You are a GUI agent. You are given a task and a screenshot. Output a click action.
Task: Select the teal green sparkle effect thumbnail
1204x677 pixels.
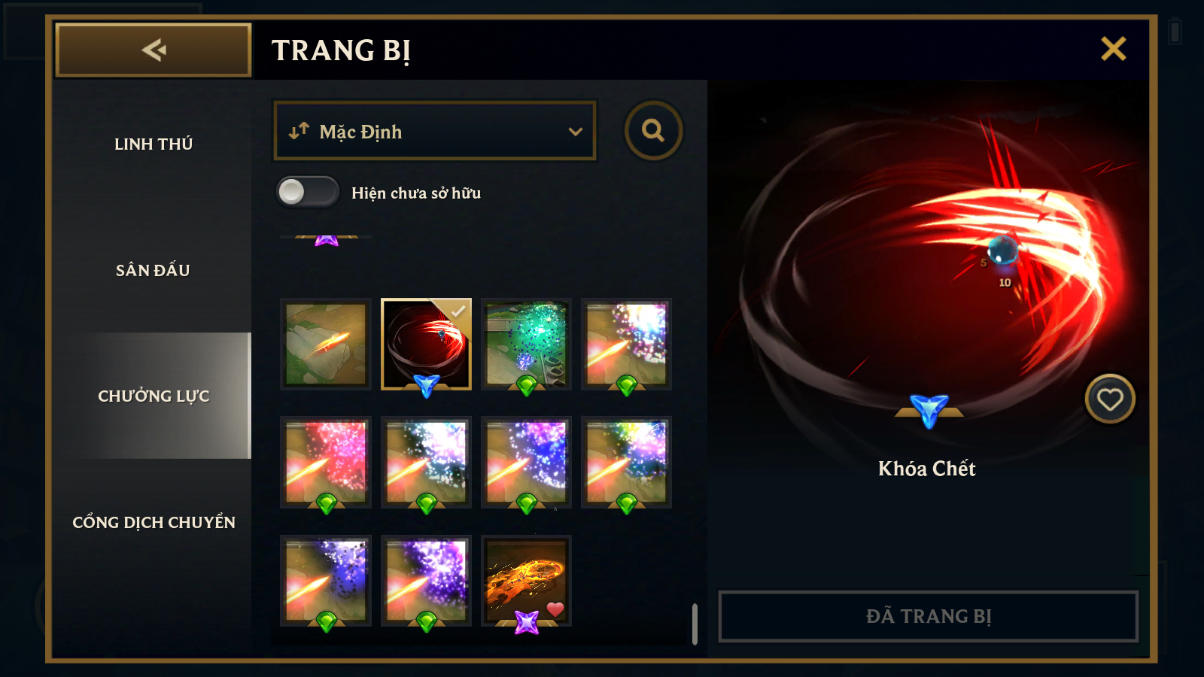pyautogui.click(x=526, y=344)
